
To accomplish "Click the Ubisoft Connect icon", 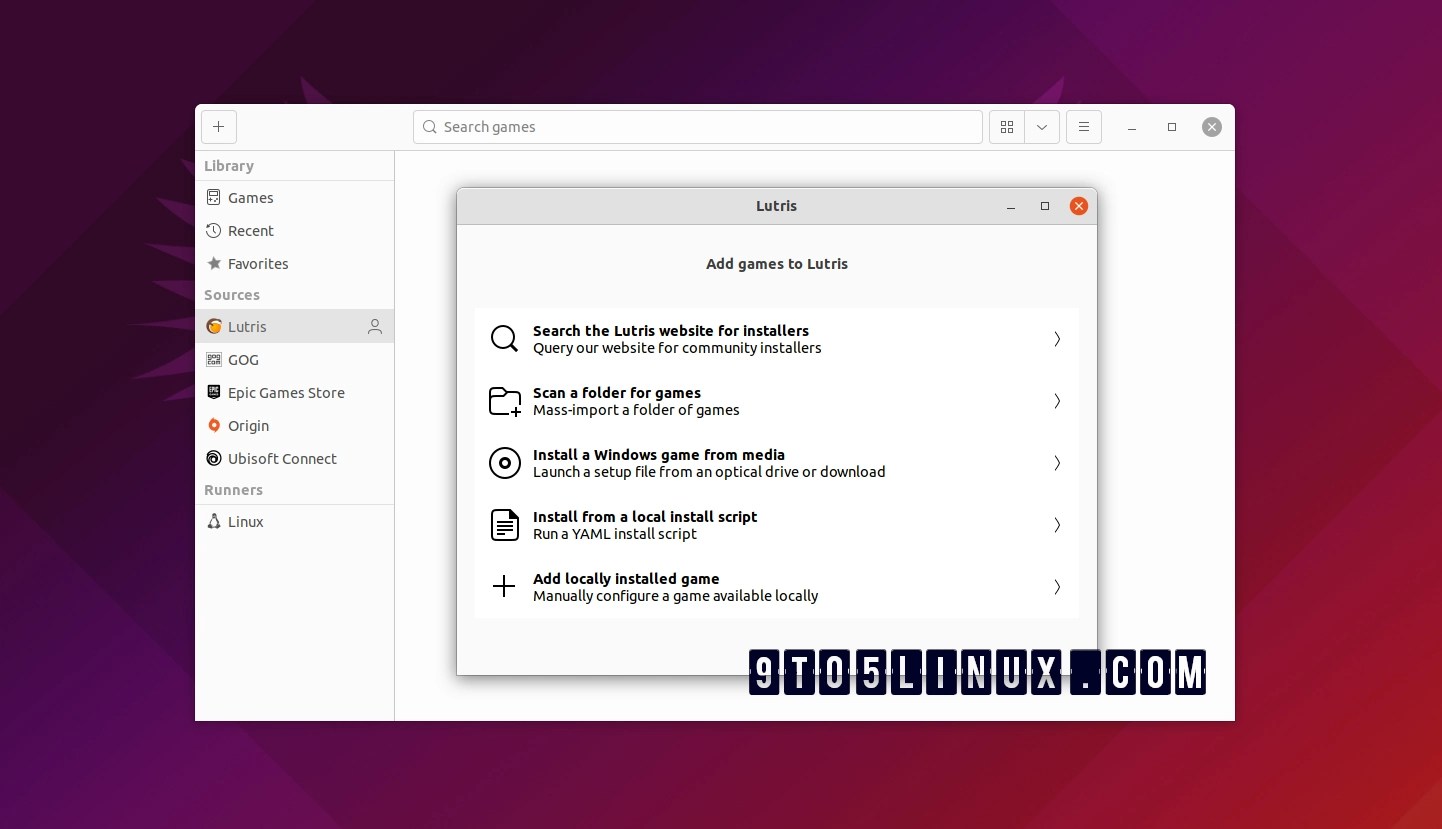I will coord(214,458).
